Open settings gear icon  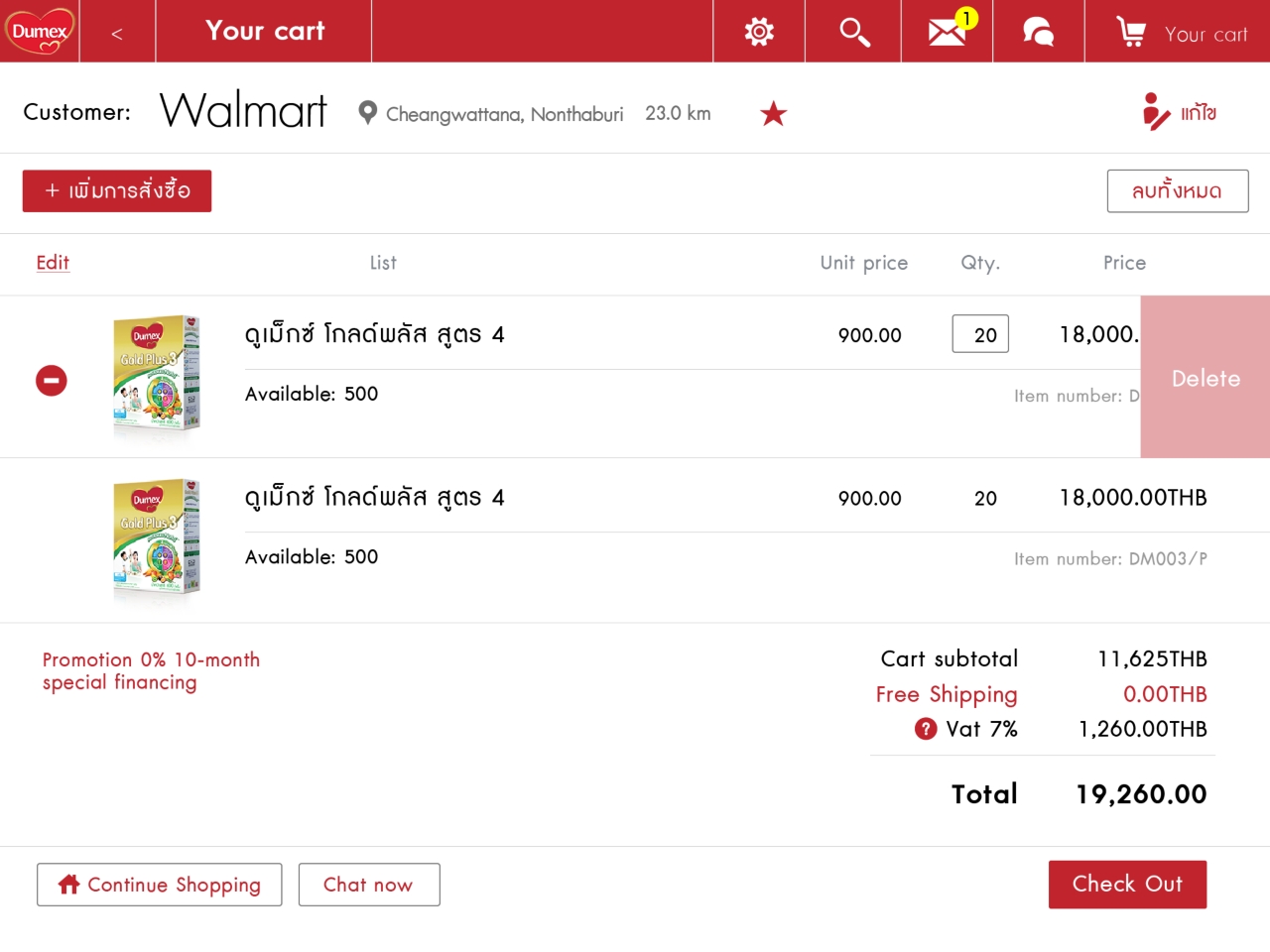[x=759, y=32]
